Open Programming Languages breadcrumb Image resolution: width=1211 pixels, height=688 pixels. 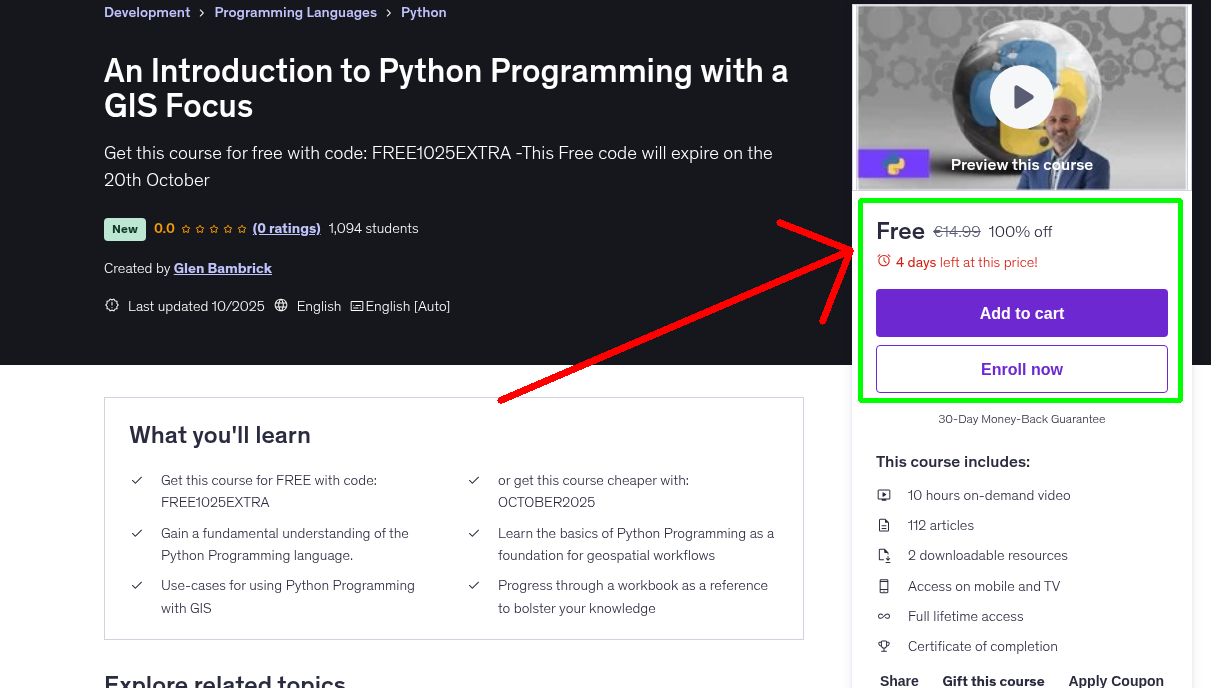(295, 13)
